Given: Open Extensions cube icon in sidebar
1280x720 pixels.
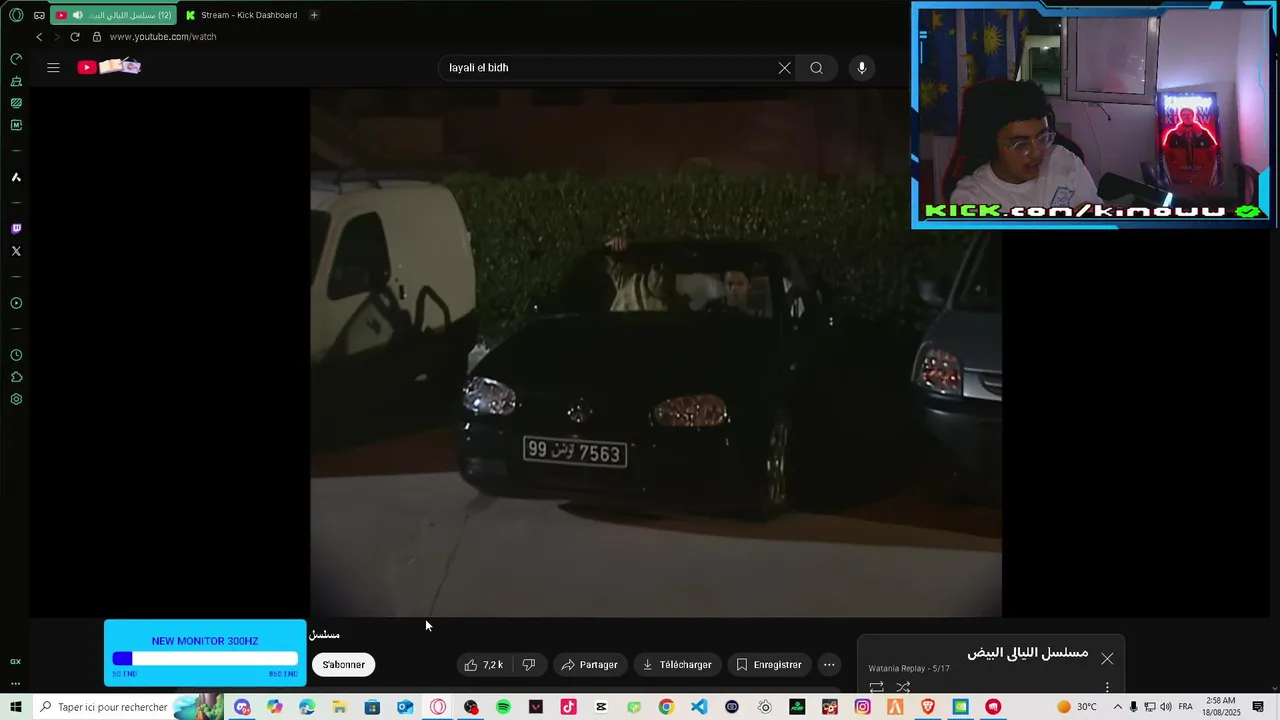Looking at the screenshot, I should (16, 377).
